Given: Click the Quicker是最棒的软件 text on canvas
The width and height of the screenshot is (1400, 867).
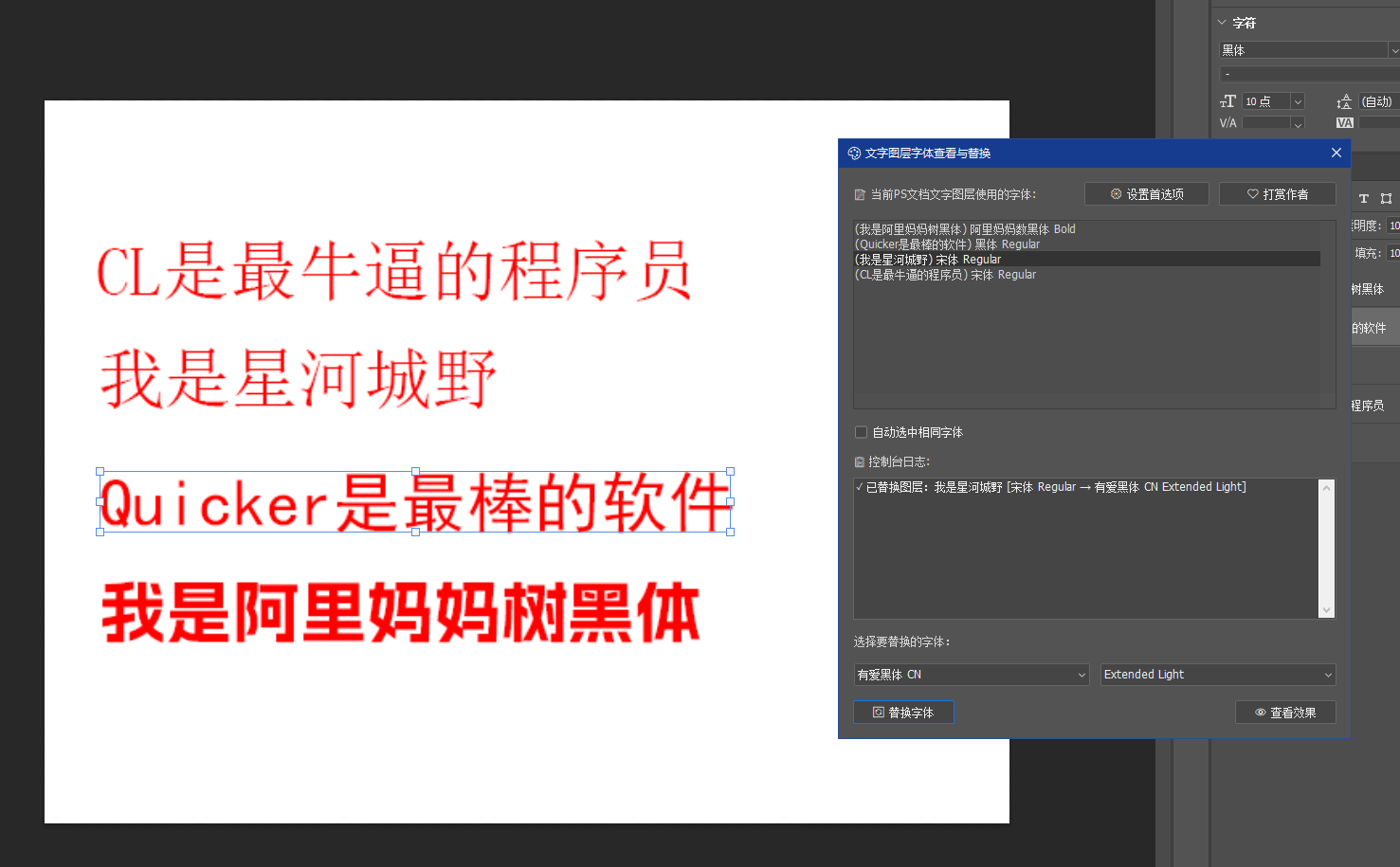Looking at the screenshot, I should pyautogui.click(x=415, y=502).
